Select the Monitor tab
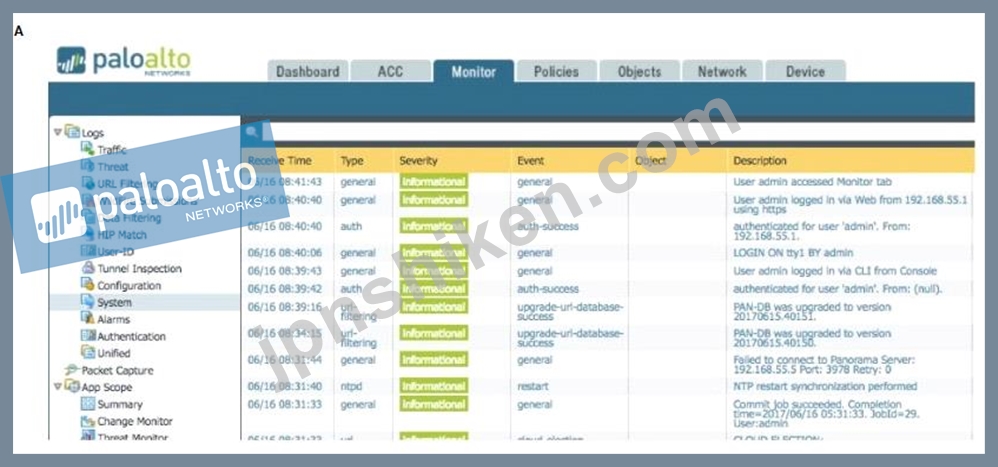 coord(474,71)
